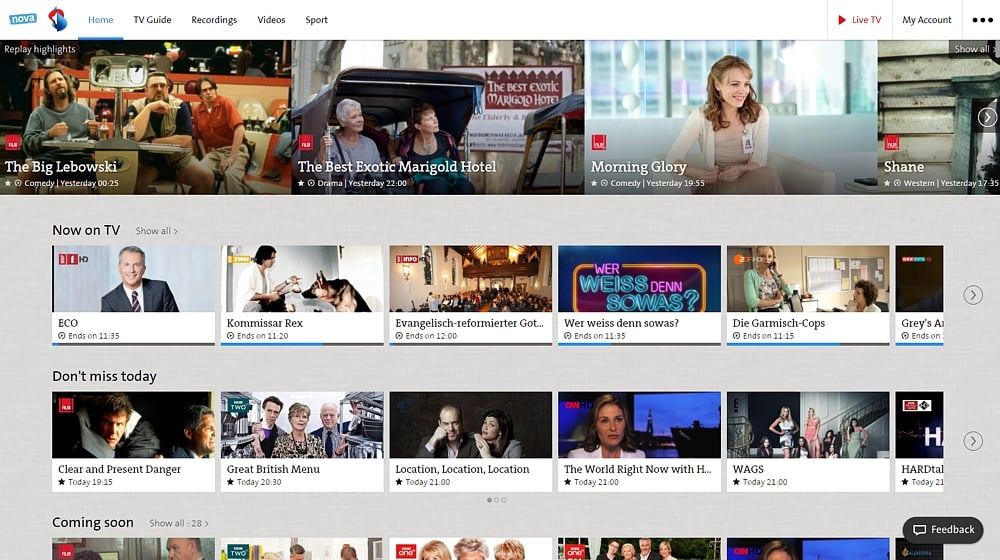Open the TV Guide tab
This screenshot has height=560, width=1000.
pos(152,20)
